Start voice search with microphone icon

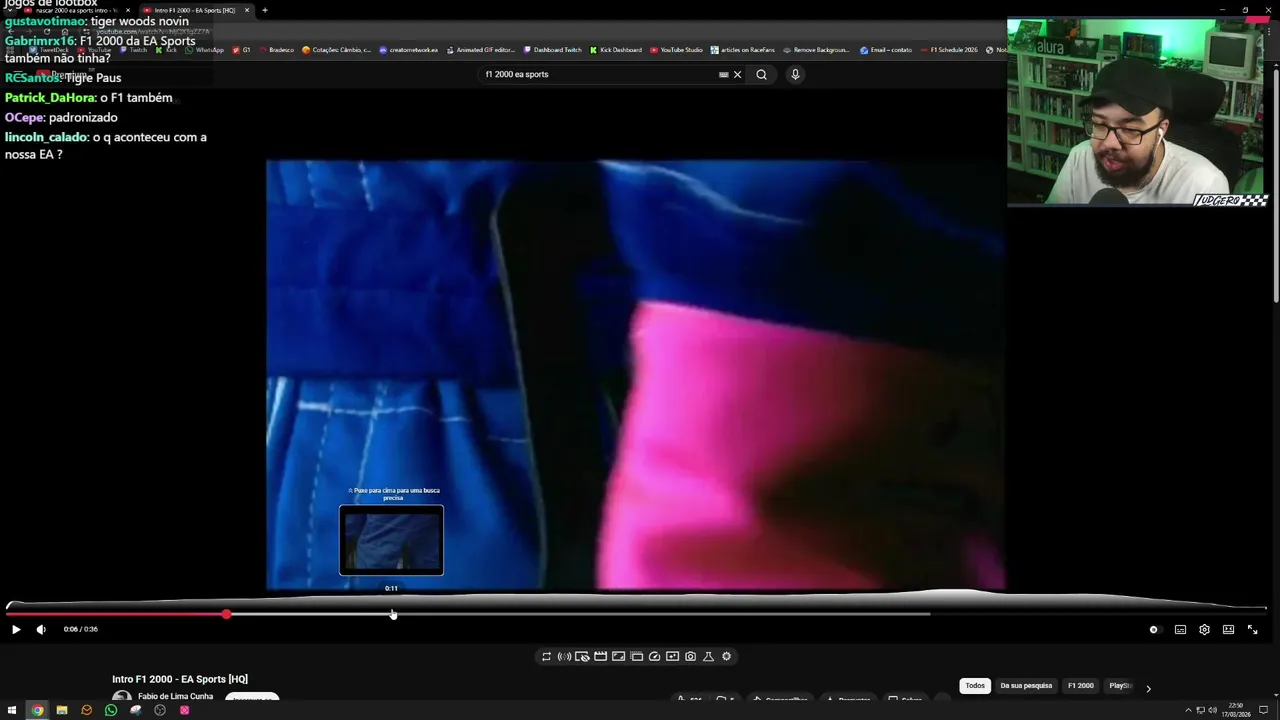tap(795, 74)
